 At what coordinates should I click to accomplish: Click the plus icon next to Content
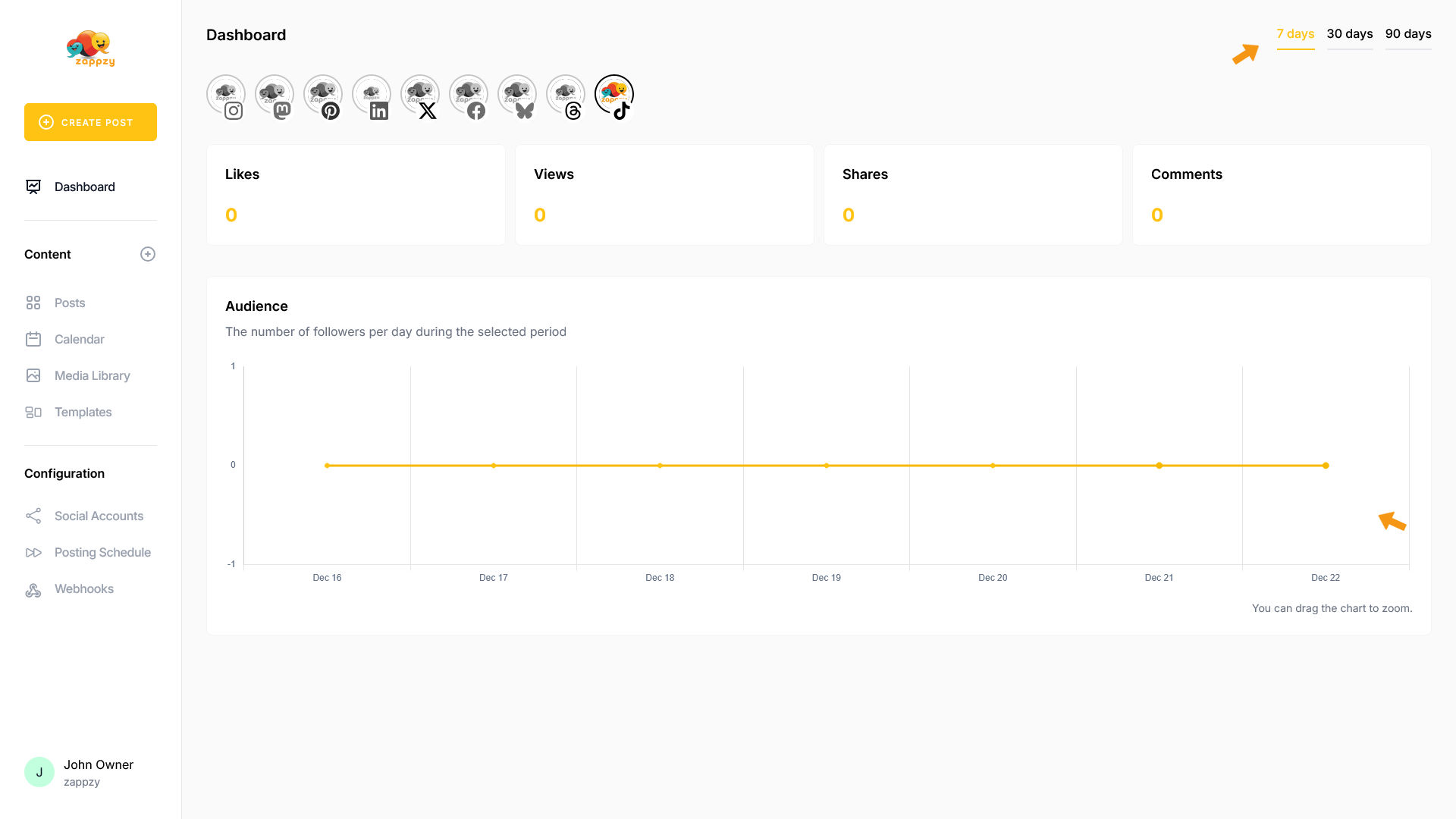click(148, 254)
